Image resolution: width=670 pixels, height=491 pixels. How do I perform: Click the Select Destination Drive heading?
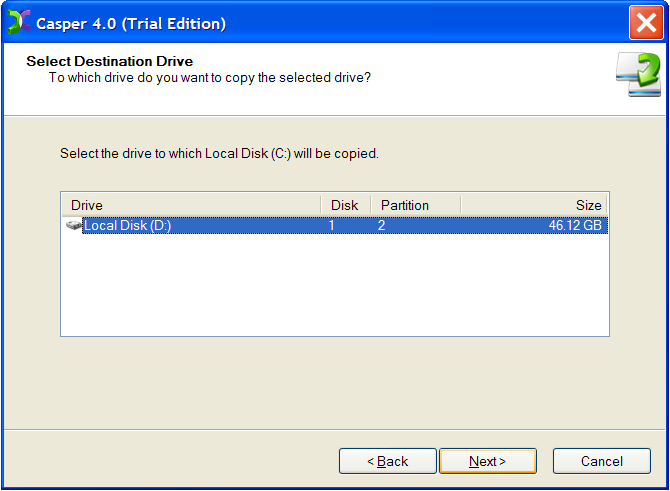(x=109, y=61)
